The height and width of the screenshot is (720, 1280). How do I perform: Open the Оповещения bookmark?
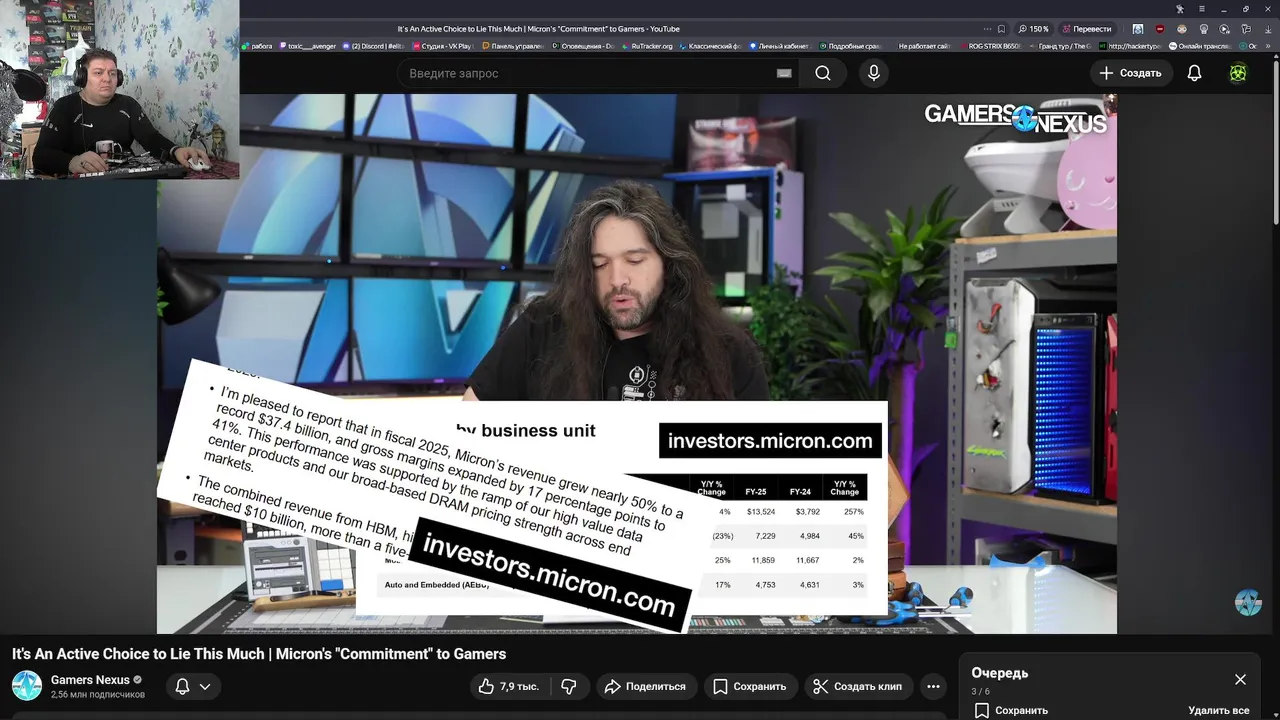pos(584,46)
